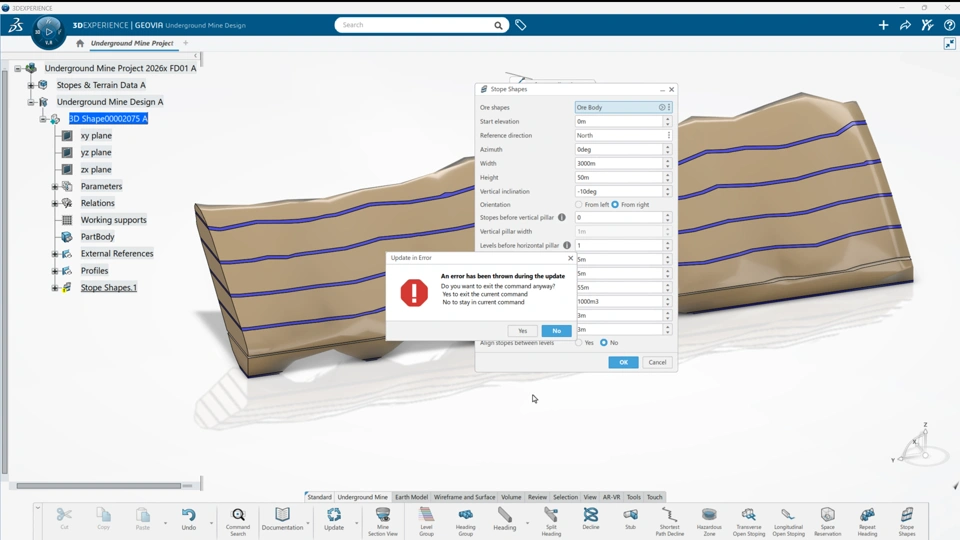
Task: Click Yes in Update in Error dialog
Action: coord(522,331)
